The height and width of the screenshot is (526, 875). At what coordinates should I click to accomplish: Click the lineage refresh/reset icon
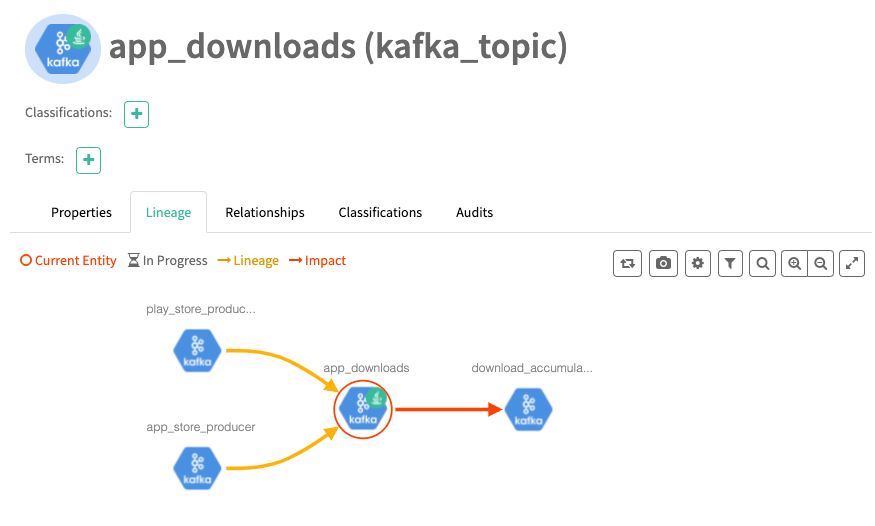pos(627,263)
